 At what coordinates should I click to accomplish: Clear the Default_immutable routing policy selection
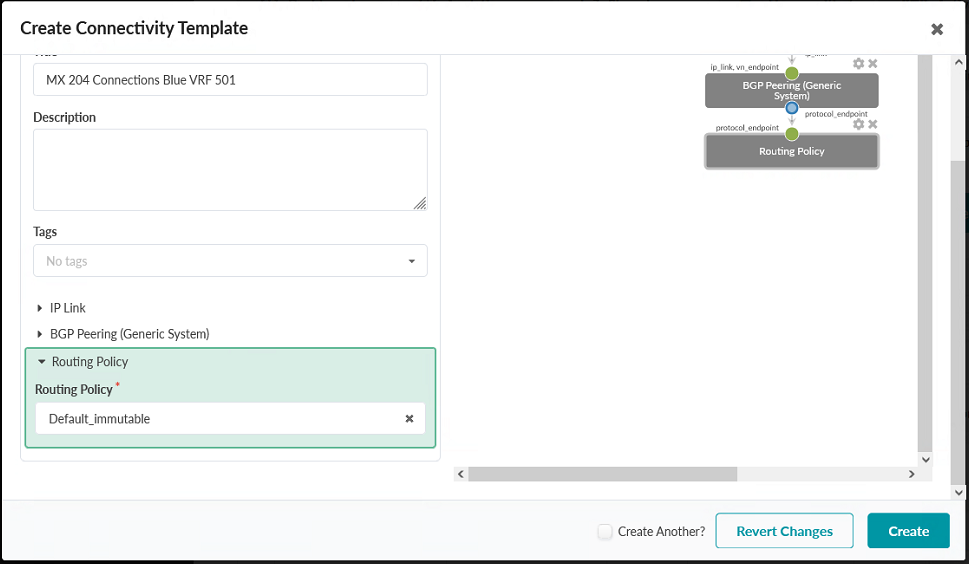point(409,419)
